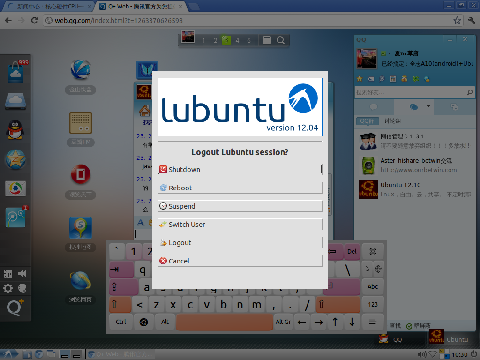Viewport: 480px width, 360px height.
Task: Reload the page using the refresh icon
Action: click(x=34, y=20)
